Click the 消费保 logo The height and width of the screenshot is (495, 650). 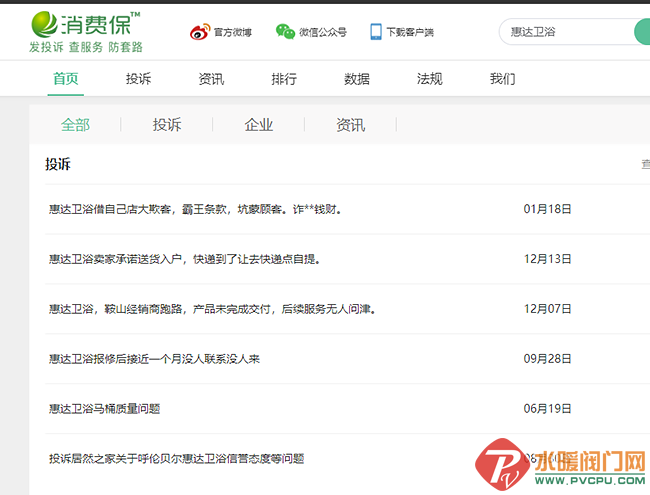click(x=86, y=24)
